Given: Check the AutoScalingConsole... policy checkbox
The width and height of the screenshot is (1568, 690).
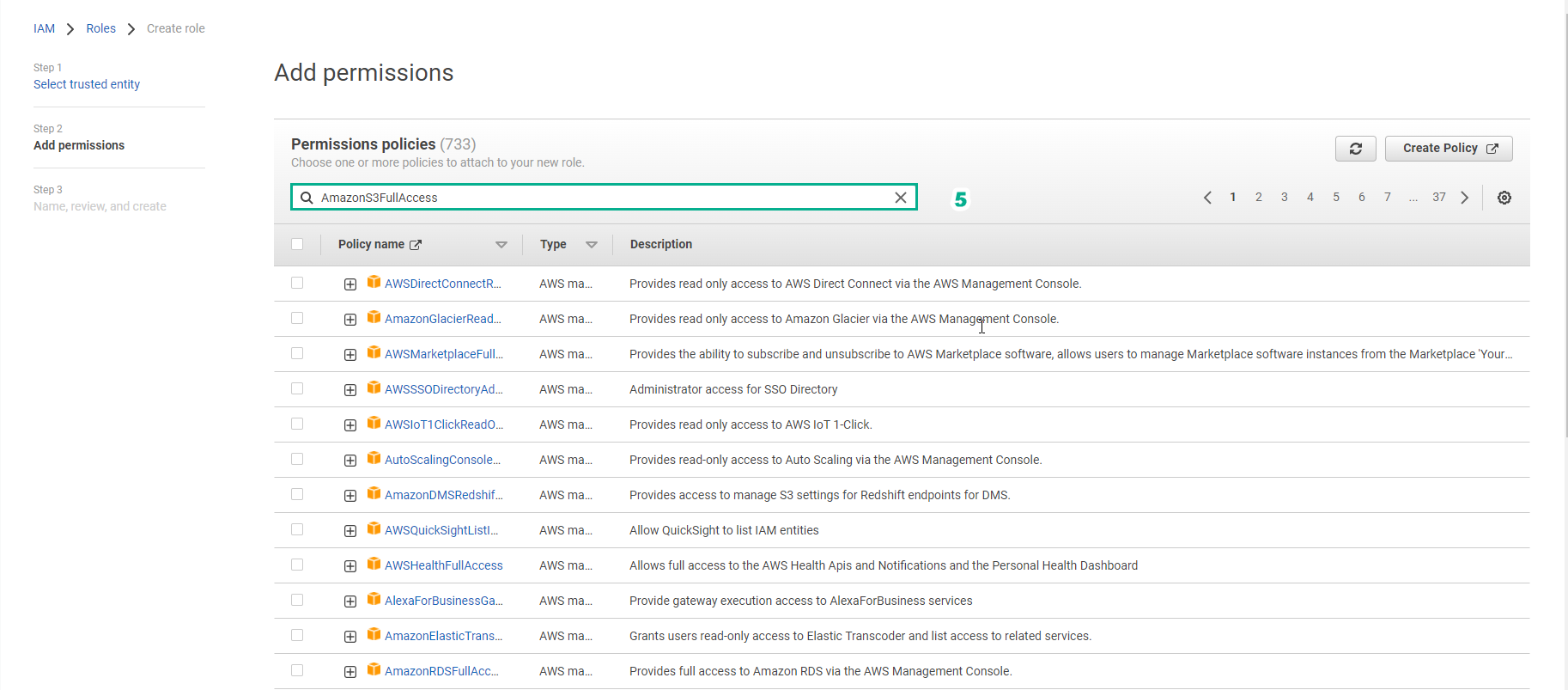Looking at the screenshot, I should click(x=297, y=459).
